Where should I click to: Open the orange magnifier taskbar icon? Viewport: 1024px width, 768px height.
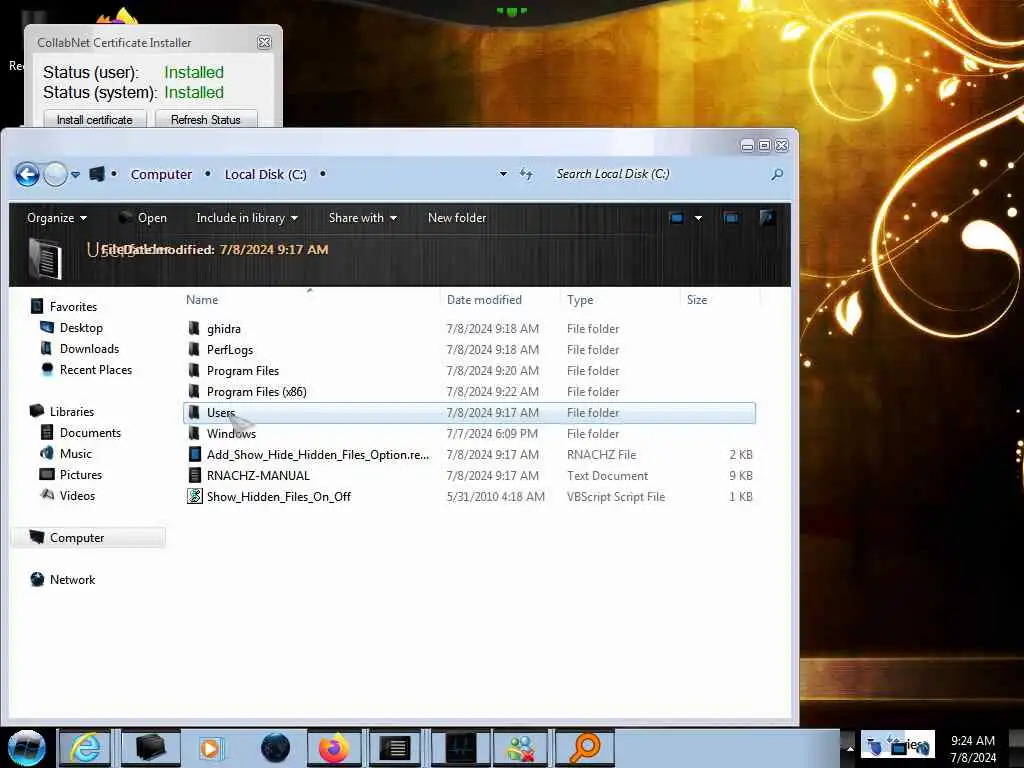click(x=585, y=748)
